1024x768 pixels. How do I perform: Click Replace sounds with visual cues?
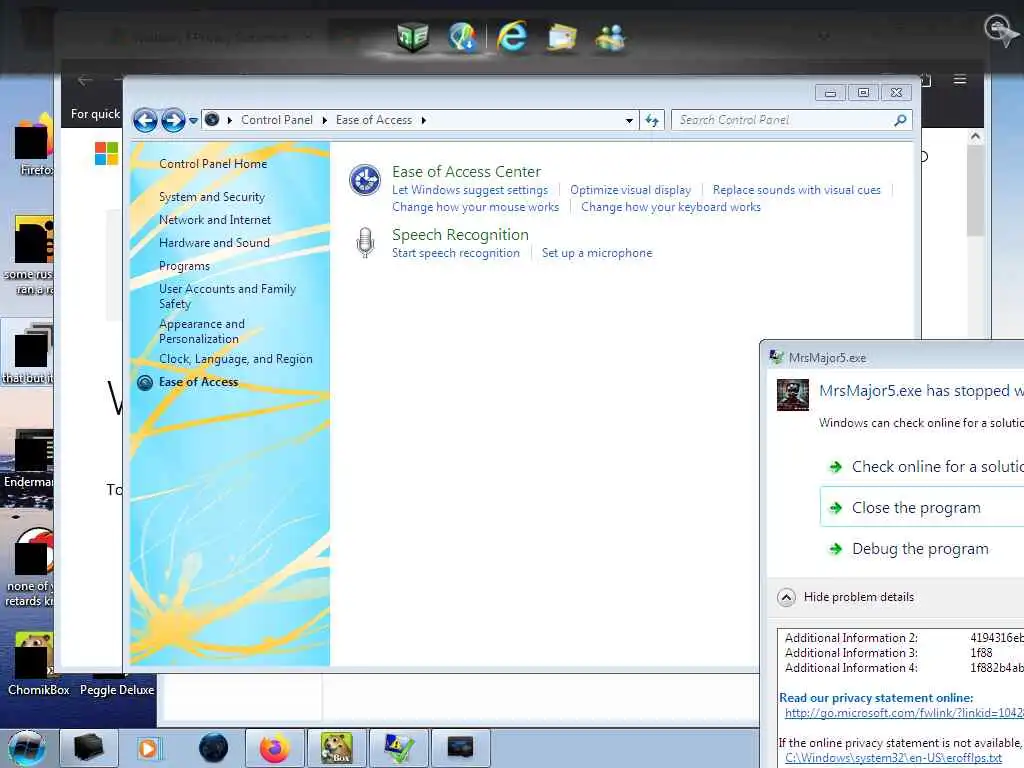point(796,190)
